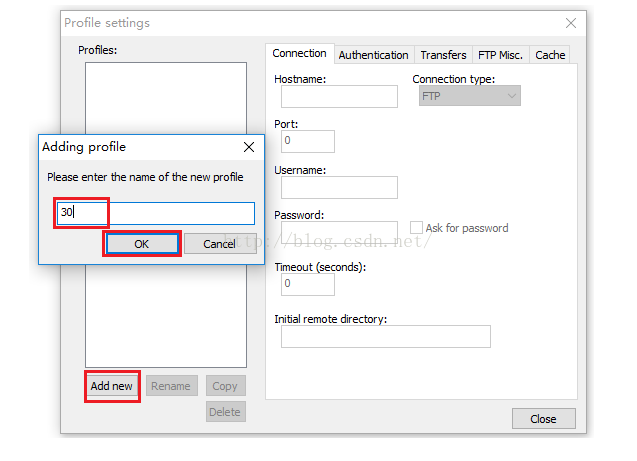The height and width of the screenshot is (461, 637).
Task: Select the FTP Misc. tab
Action: pos(500,55)
